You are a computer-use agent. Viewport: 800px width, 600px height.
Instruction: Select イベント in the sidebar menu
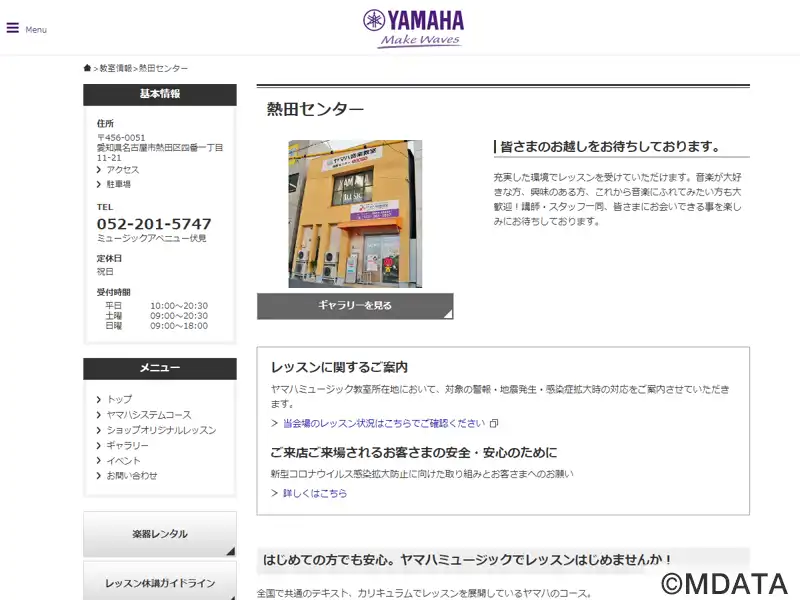click(123, 461)
